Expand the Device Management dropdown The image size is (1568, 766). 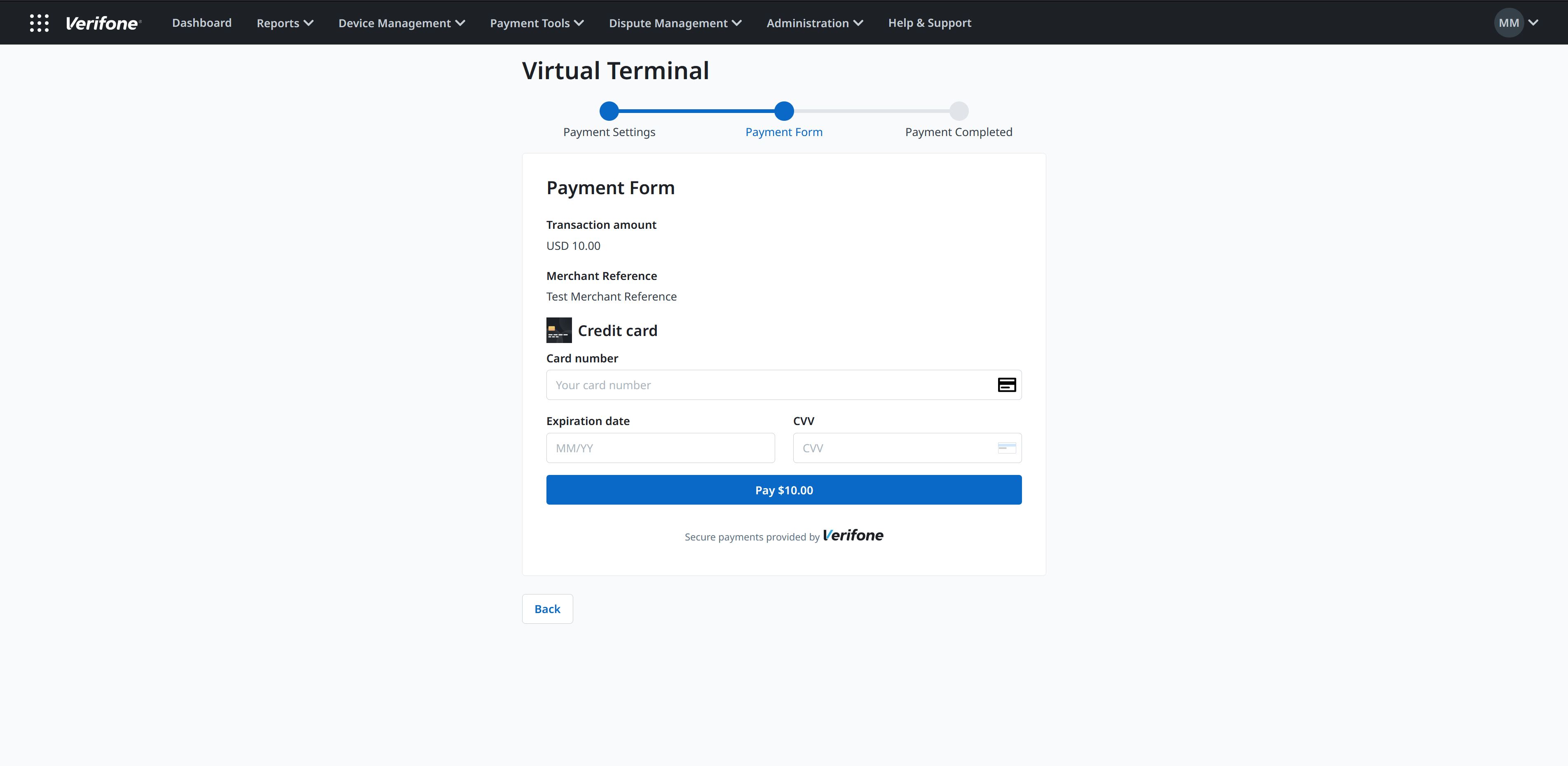(401, 23)
